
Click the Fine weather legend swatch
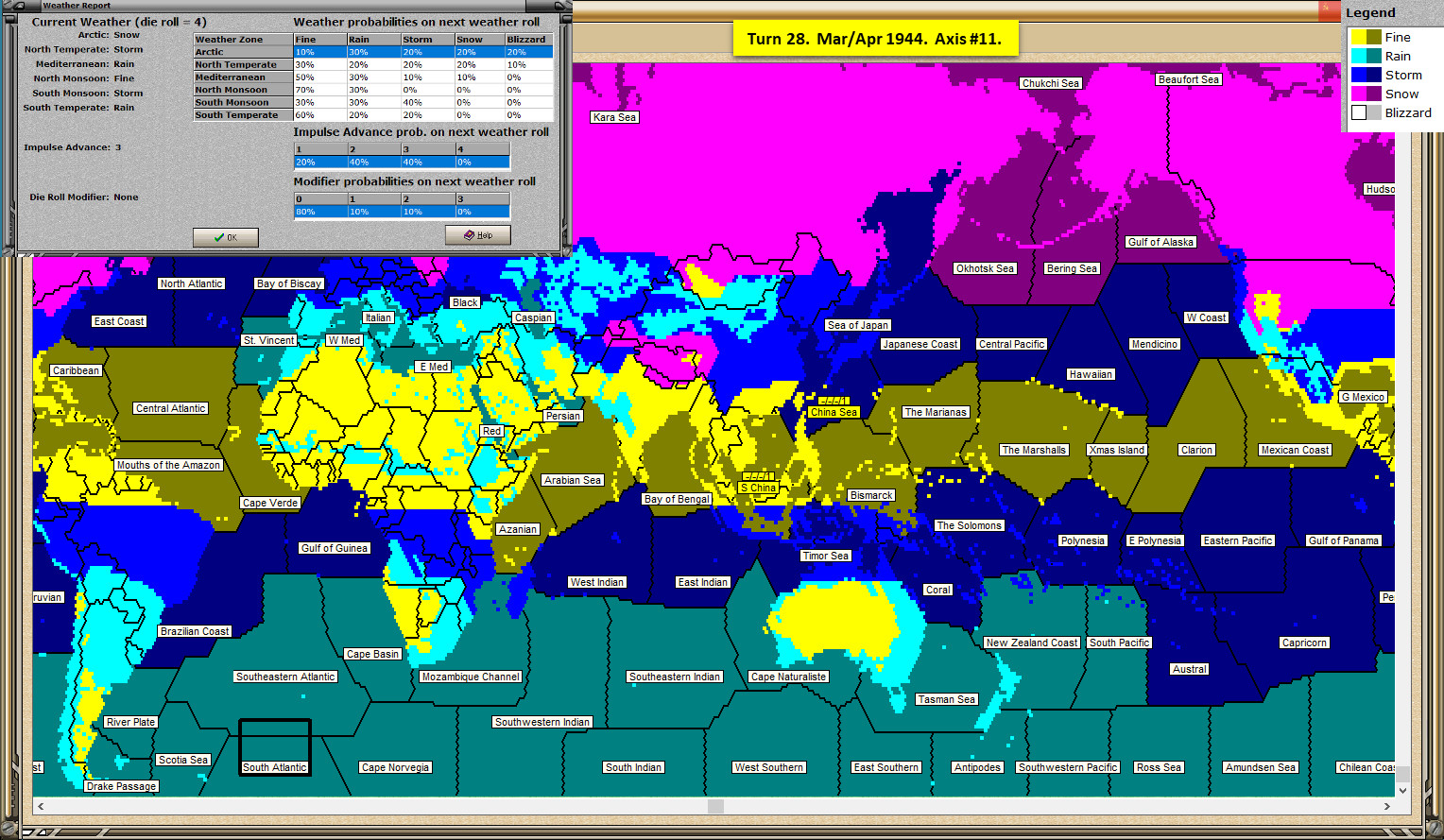click(1366, 37)
